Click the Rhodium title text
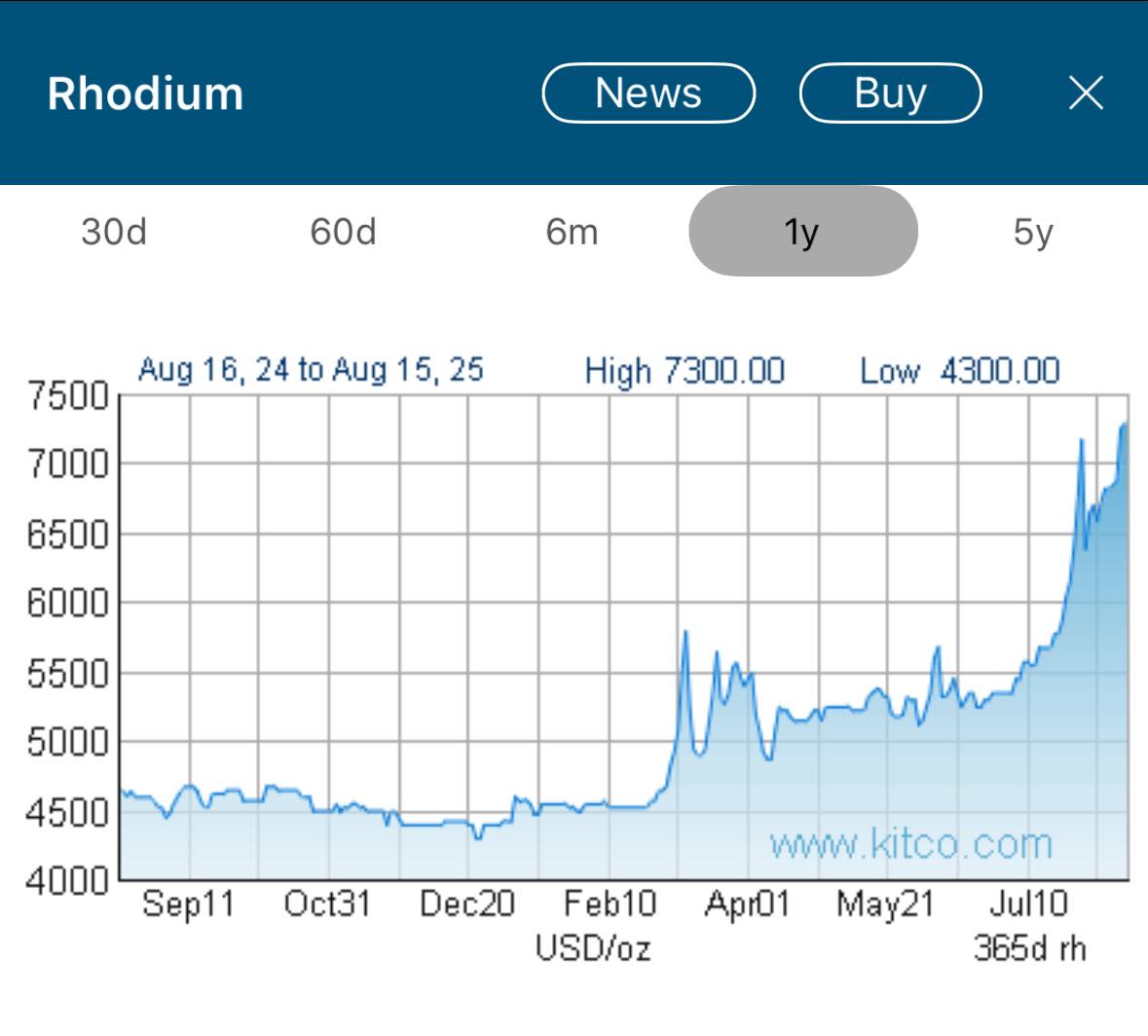The width and height of the screenshot is (1148, 1036). coord(145,93)
